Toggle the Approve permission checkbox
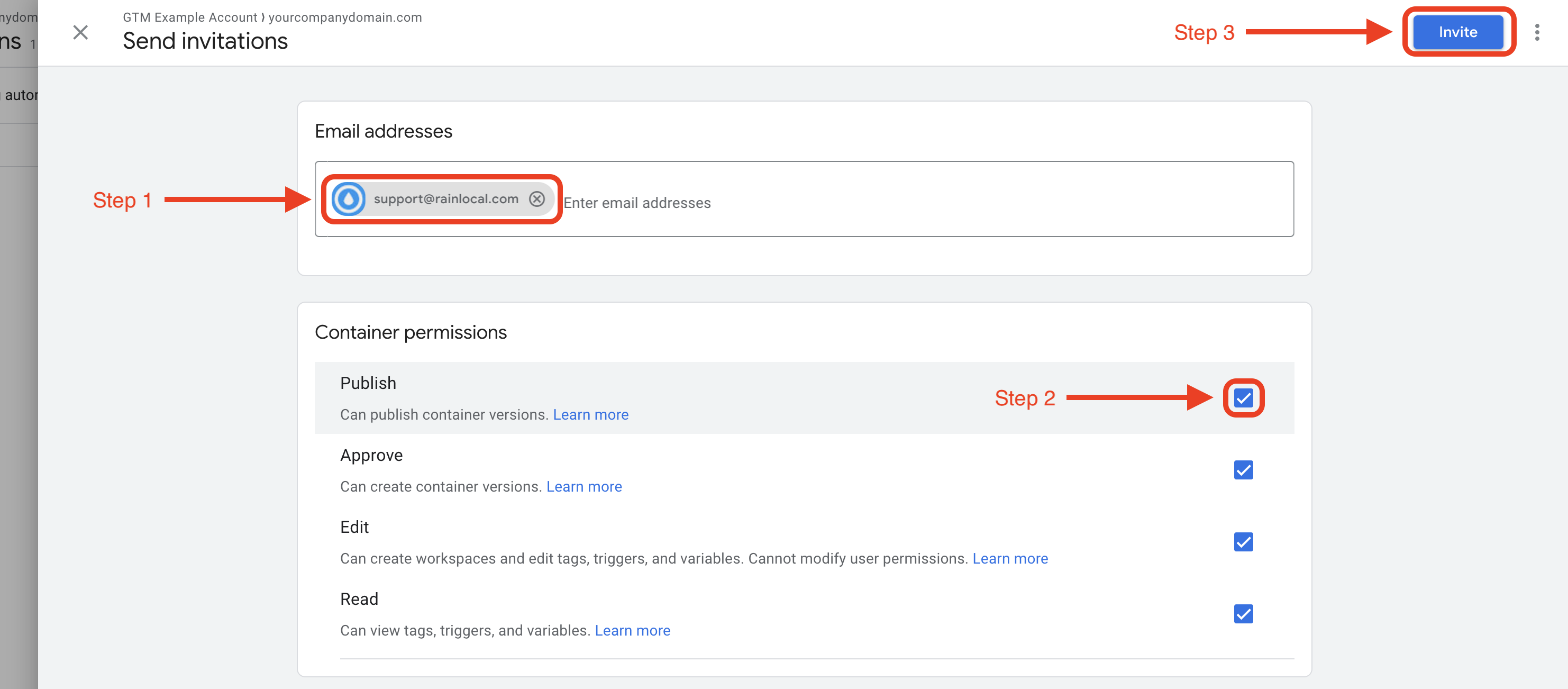1568x689 pixels. pyautogui.click(x=1243, y=470)
